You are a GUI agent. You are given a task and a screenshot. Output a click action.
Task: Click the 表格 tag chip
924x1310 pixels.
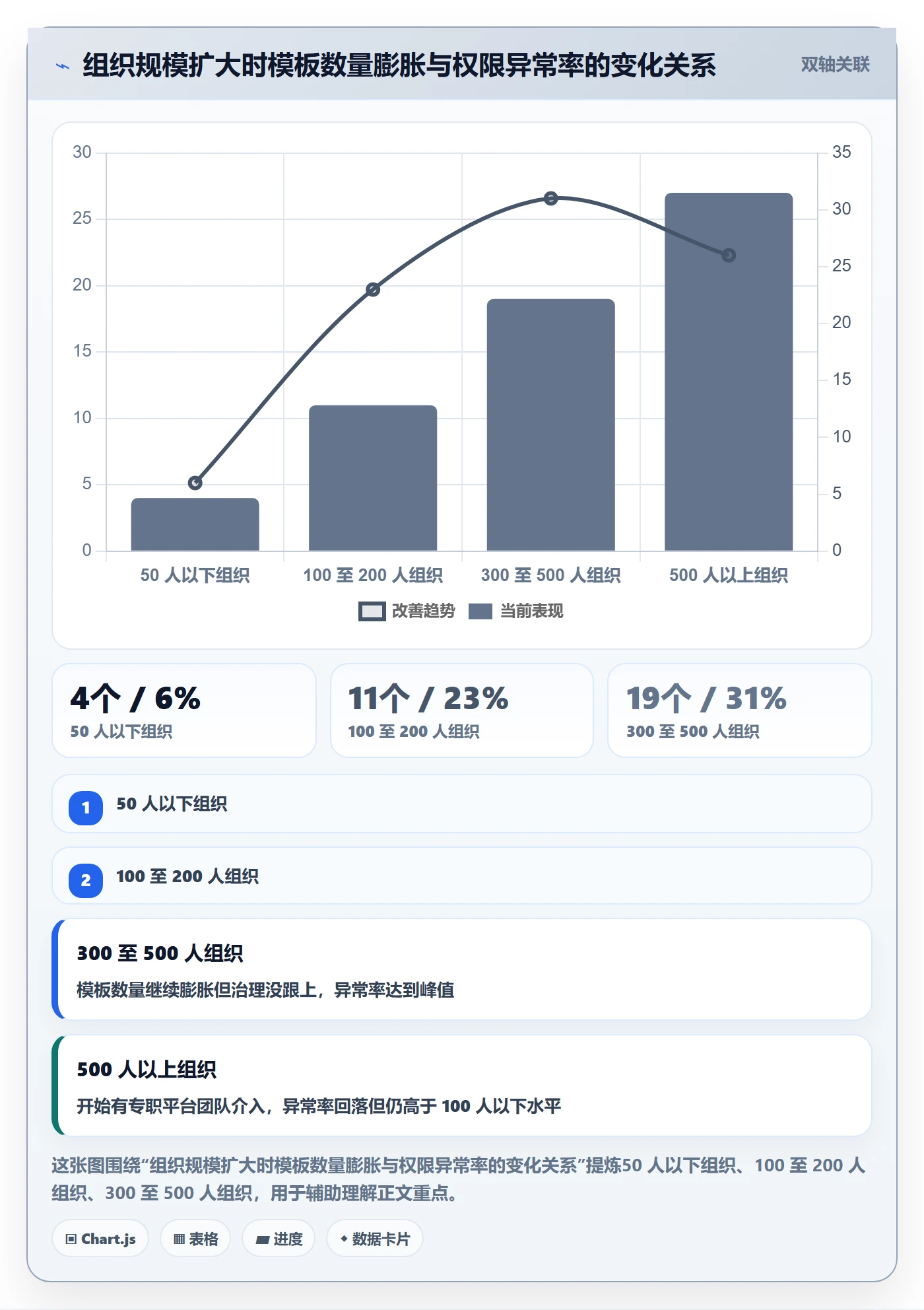click(195, 1239)
